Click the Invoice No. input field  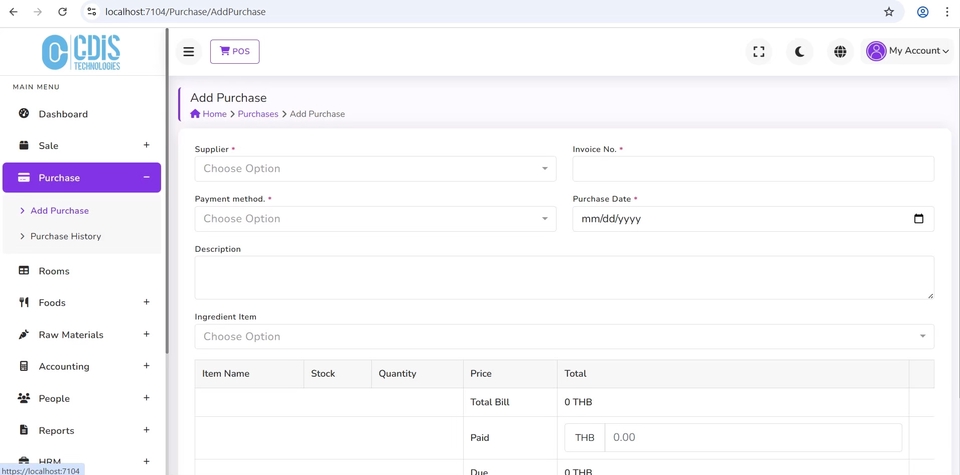[753, 169]
